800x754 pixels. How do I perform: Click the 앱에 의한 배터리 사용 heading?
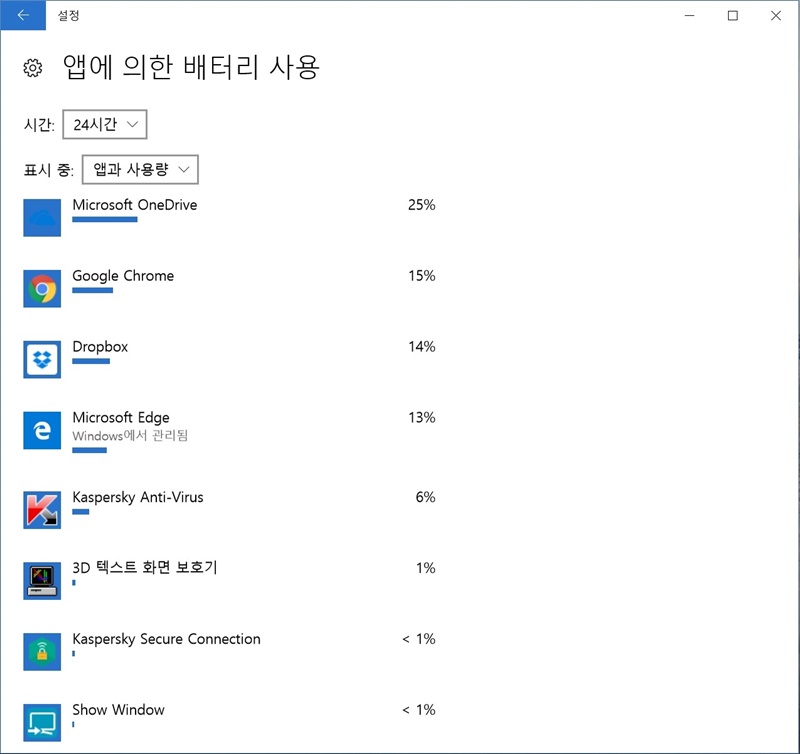[191, 67]
